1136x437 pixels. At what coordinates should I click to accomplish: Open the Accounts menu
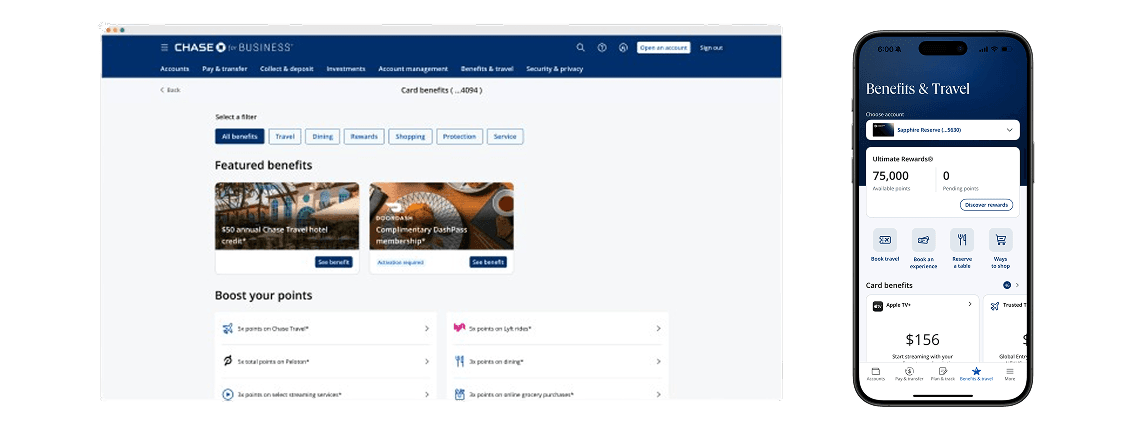click(175, 69)
